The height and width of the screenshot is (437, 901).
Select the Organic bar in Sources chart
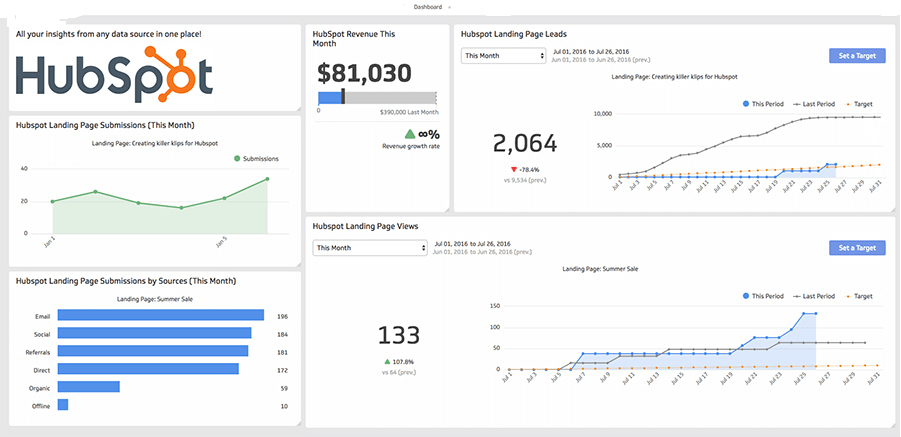tap(88, 387)
